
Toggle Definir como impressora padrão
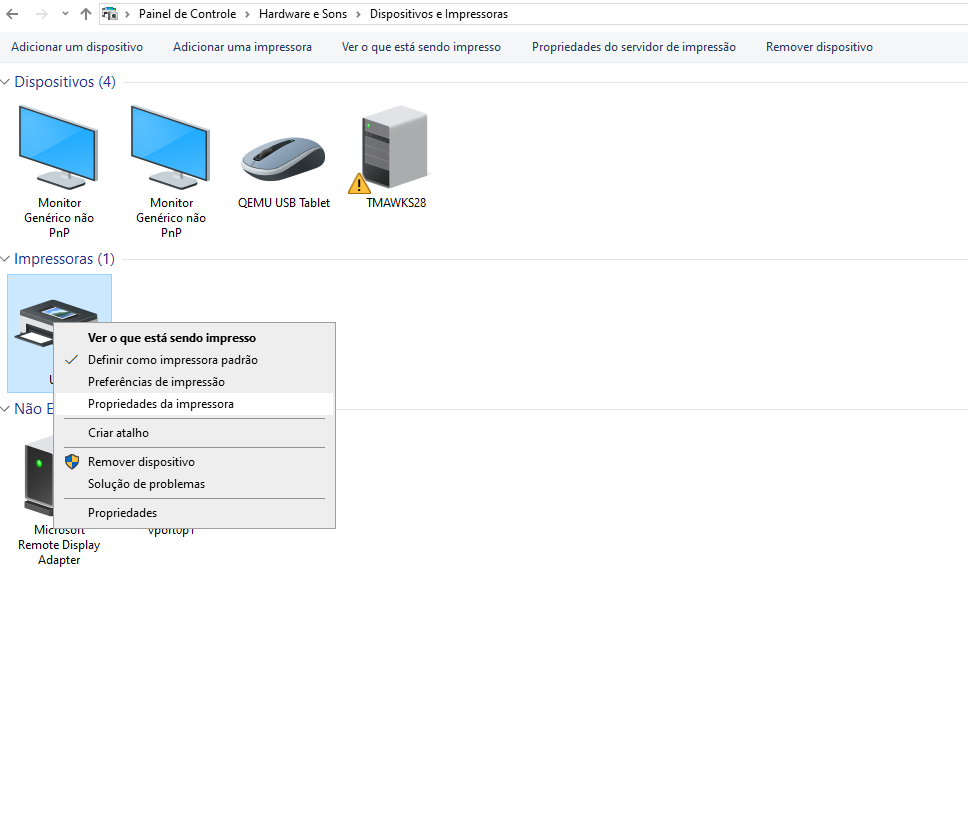(x=172, y=360)
